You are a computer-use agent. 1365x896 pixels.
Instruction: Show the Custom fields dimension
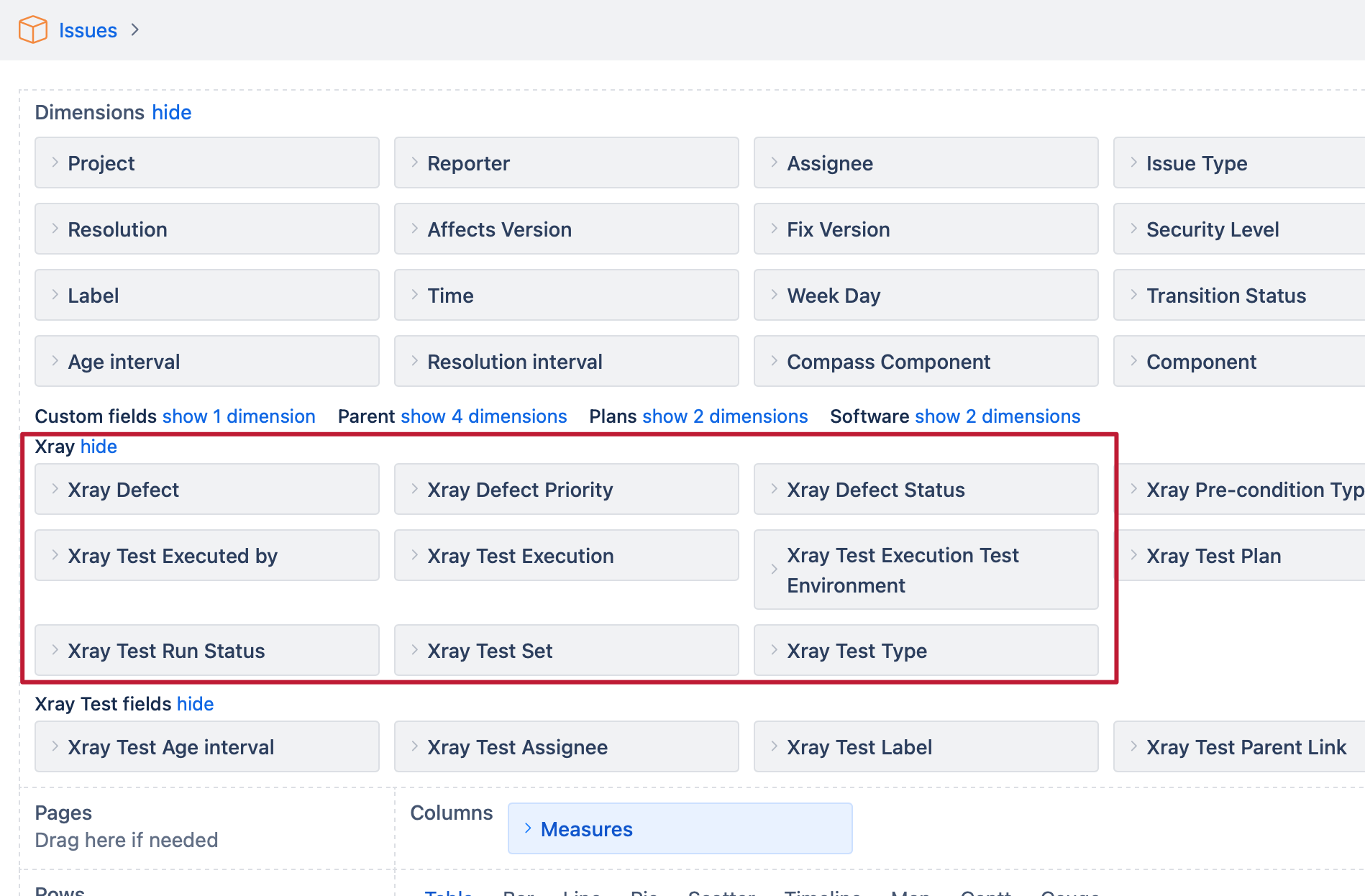coord(239,416)
